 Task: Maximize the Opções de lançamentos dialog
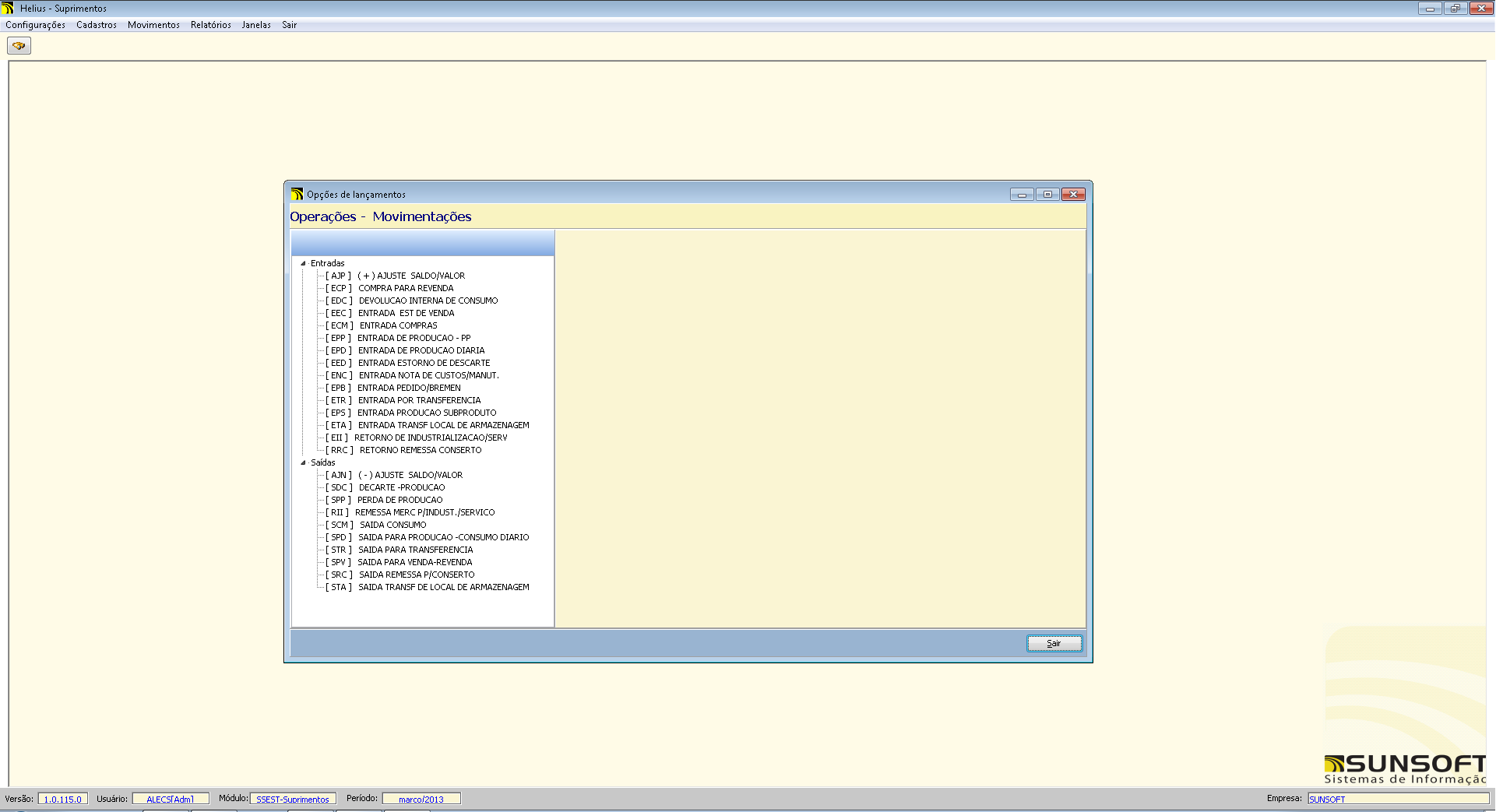(1047, 194)
